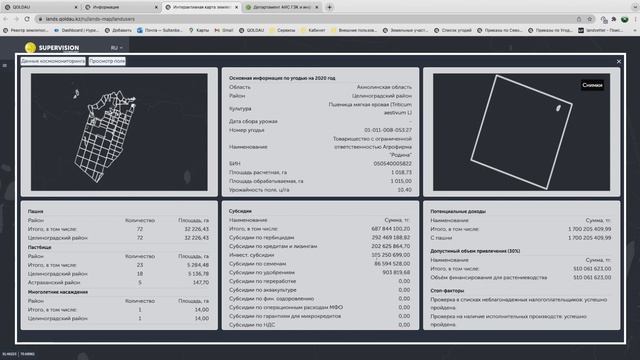Click the 'Инвест. субсидии' row
640x360 pixels.
click(320, 255)
